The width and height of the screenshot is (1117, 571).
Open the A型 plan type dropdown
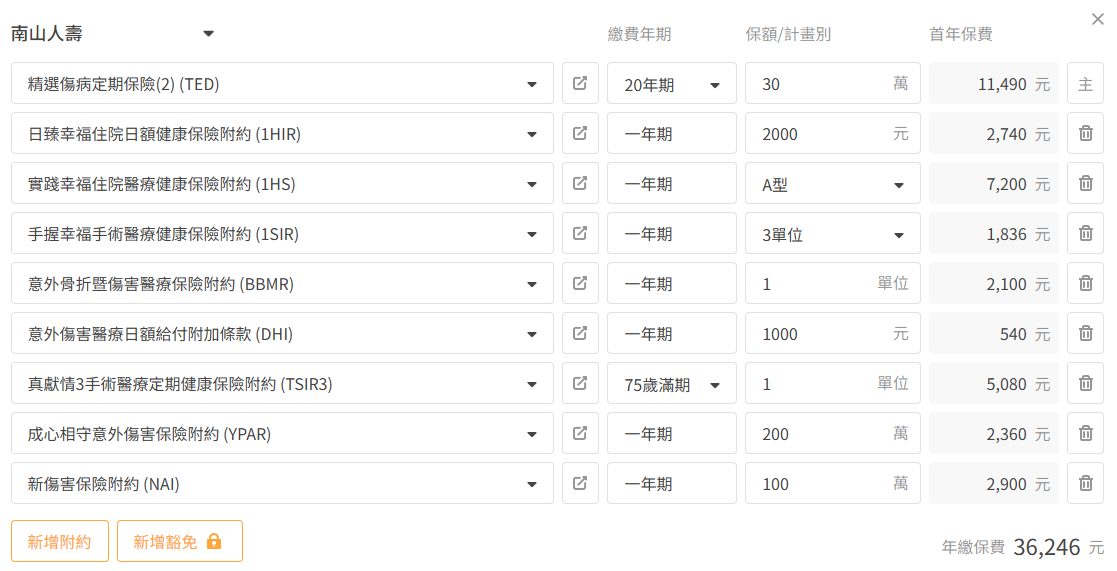[x=833, y=183]
